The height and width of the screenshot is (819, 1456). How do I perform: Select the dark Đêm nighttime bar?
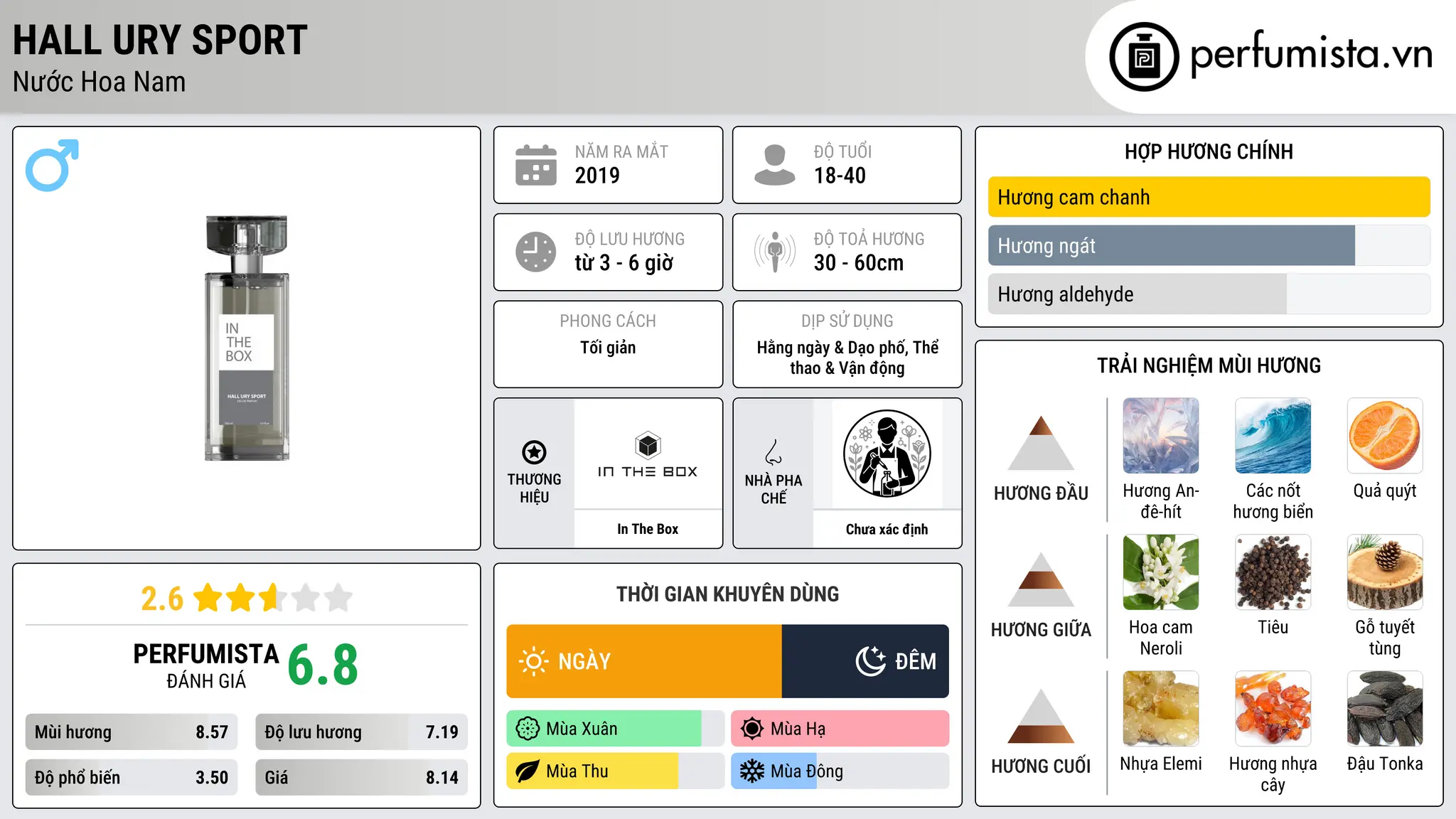[865, 661]
